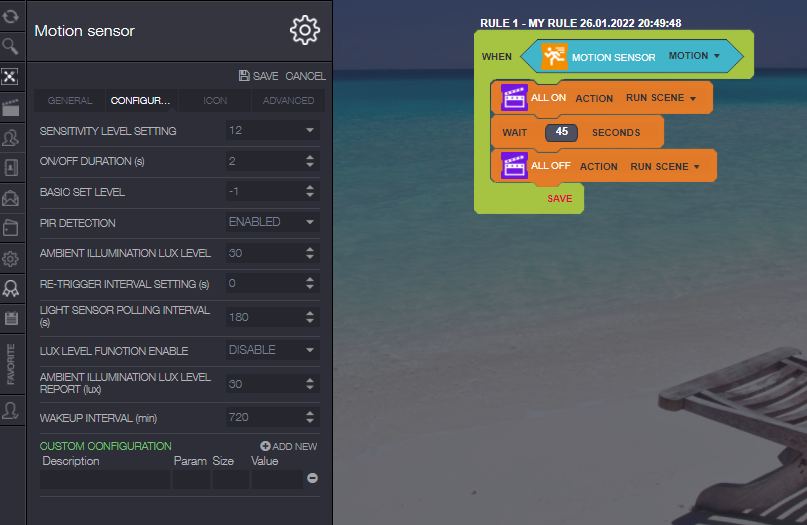Open the scenes clapperboard sidebar icon

click(11, 108)
